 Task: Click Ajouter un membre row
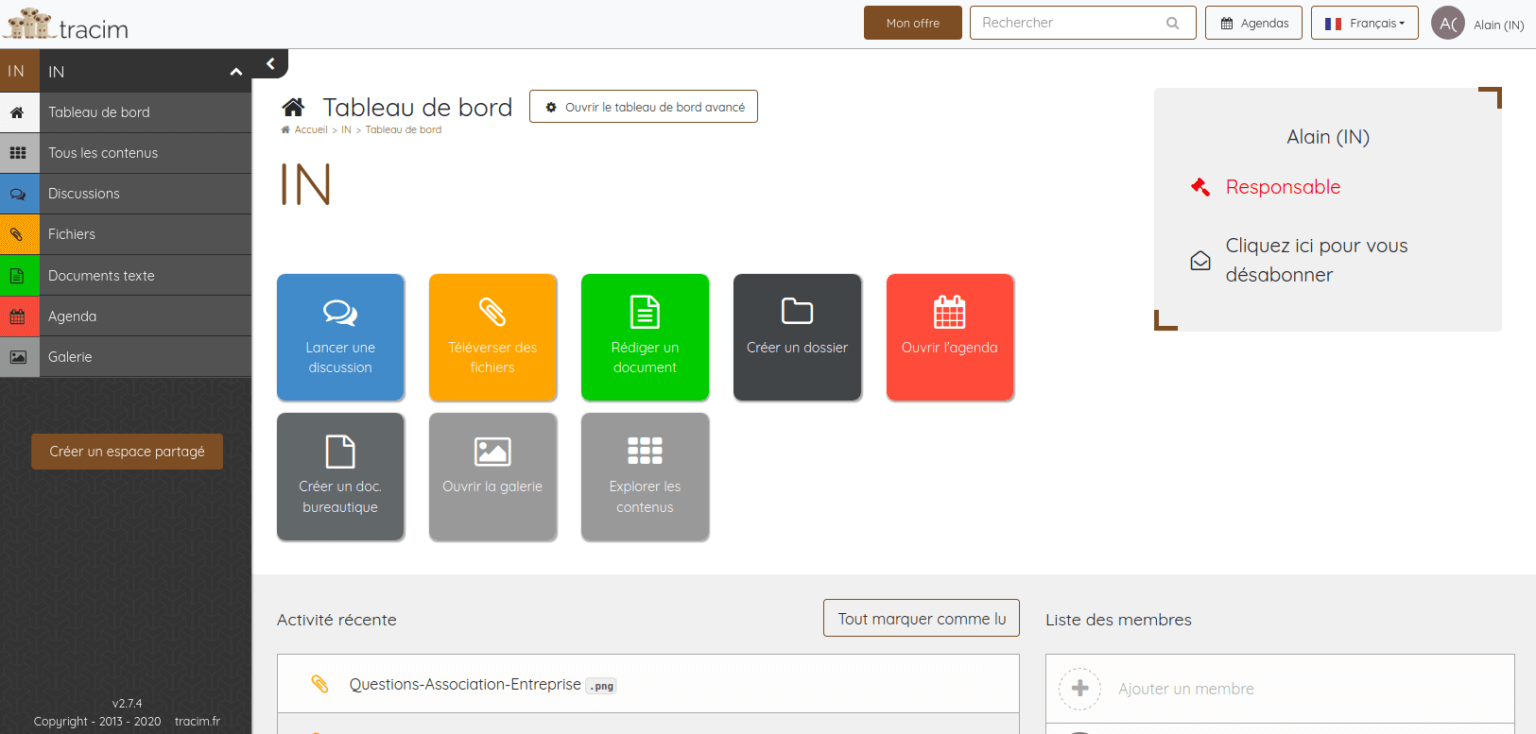click(x=1280, y=689)
